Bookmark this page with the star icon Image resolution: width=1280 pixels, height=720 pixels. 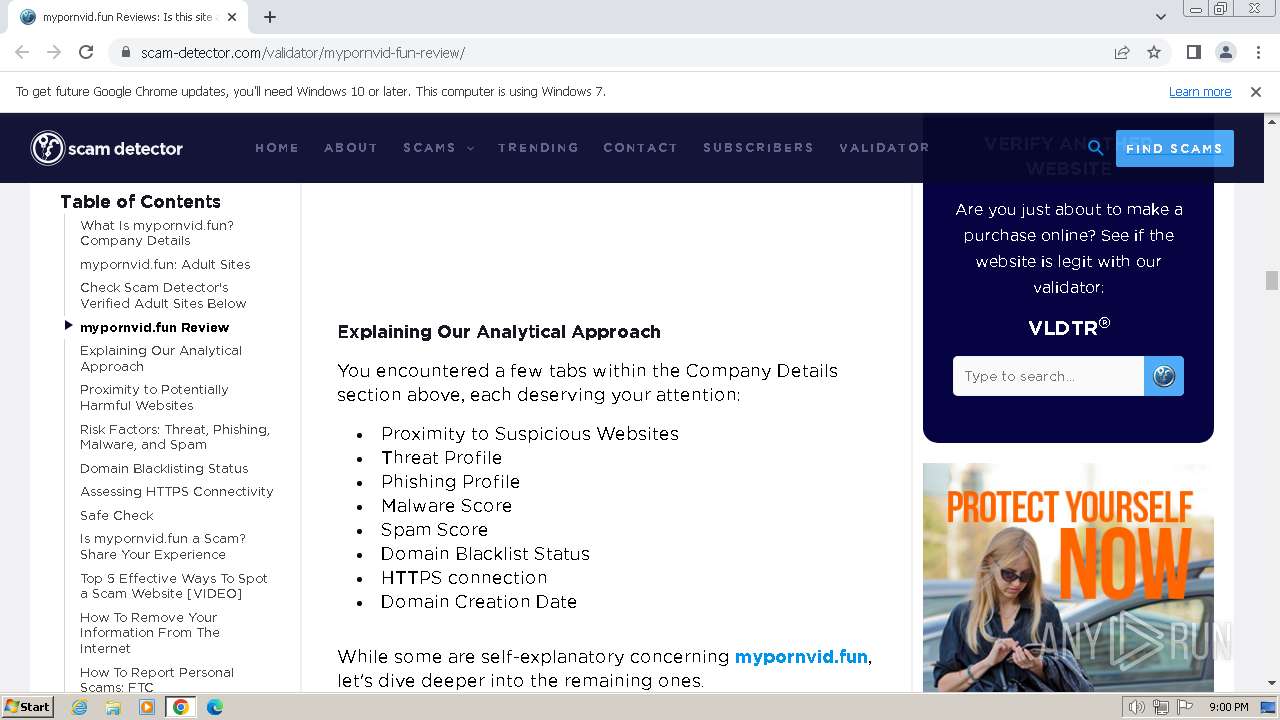pos(1154,52)
